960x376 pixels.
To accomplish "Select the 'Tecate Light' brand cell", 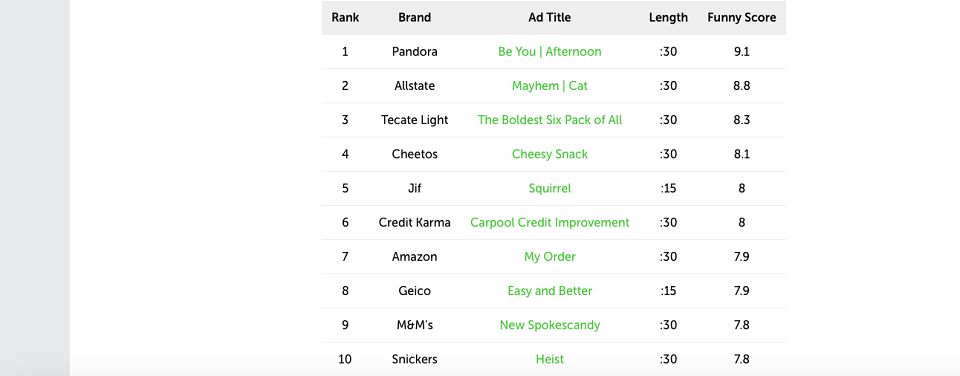I will pos(414,120).
